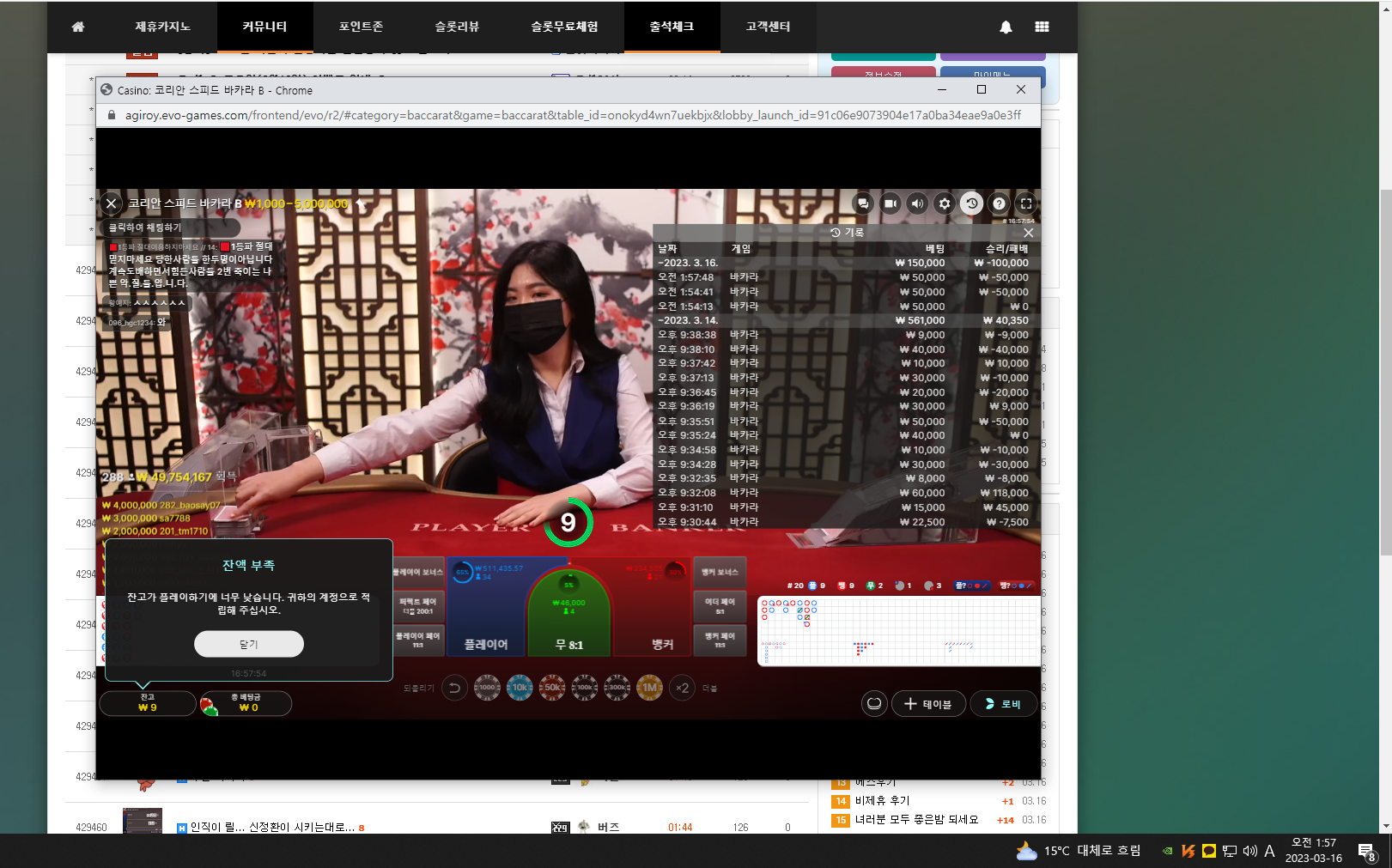Open the KakaoTalk tray icon
Screen dimensions: 1392x868
[1209, 851]
